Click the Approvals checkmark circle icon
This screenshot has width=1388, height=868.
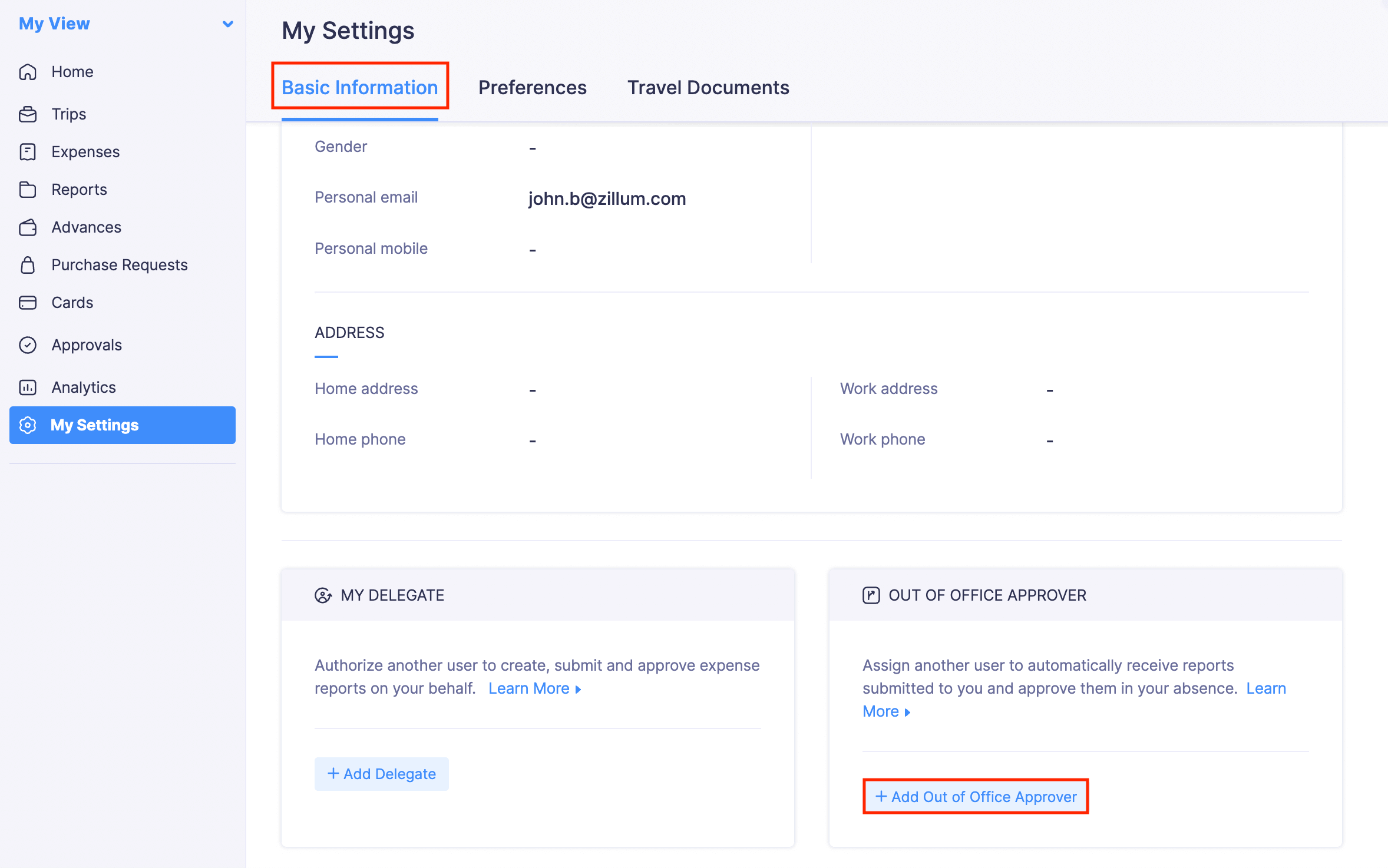click(28, 345)
